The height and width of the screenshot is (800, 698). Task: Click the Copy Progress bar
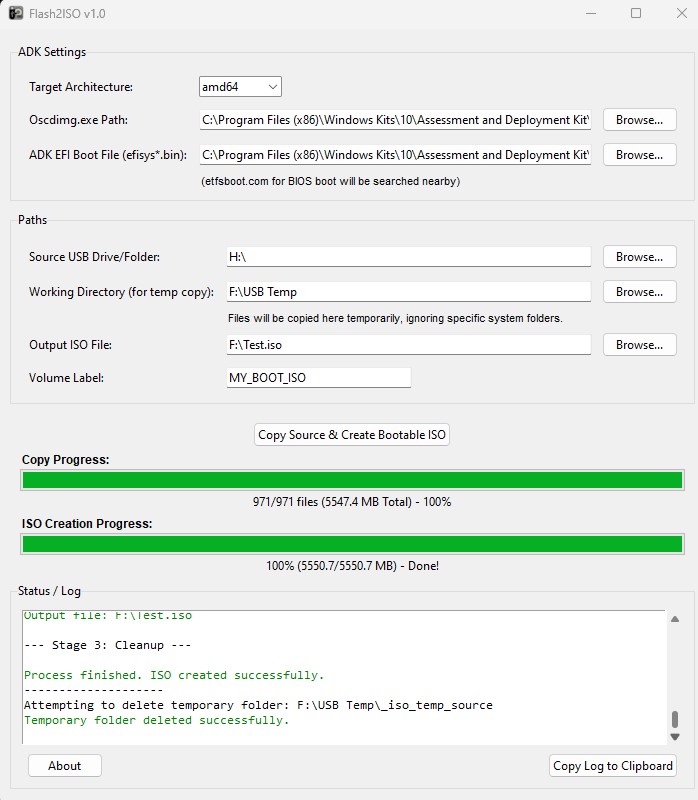pos(352,480)
